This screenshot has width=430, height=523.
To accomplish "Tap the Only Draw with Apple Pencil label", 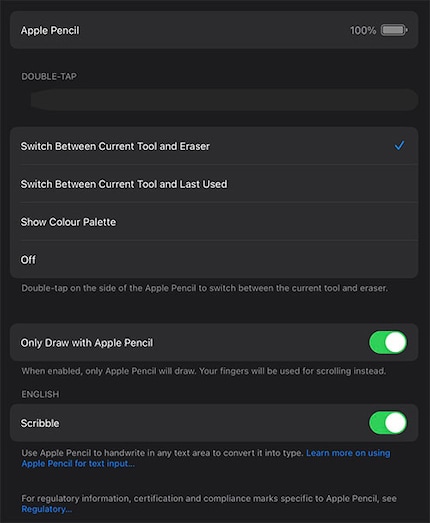I will point(87,343).
